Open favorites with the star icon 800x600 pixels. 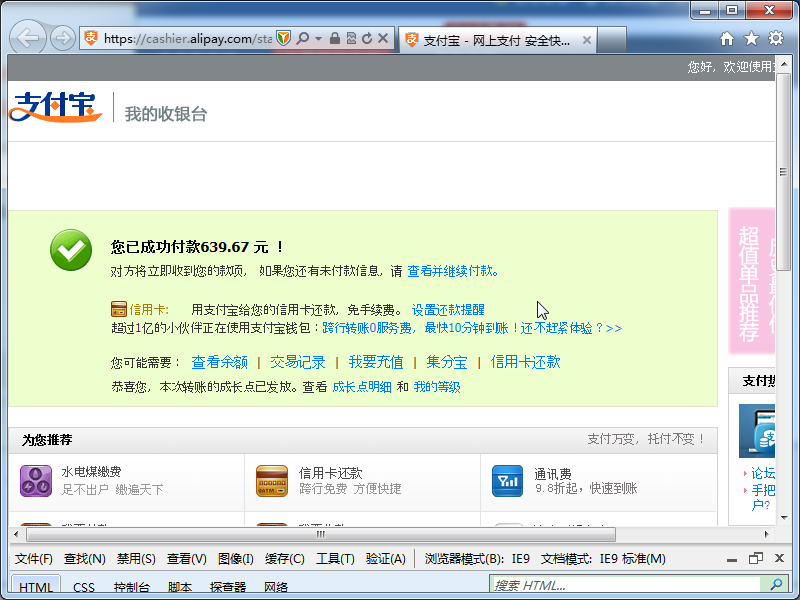click(x=751, y=38)
